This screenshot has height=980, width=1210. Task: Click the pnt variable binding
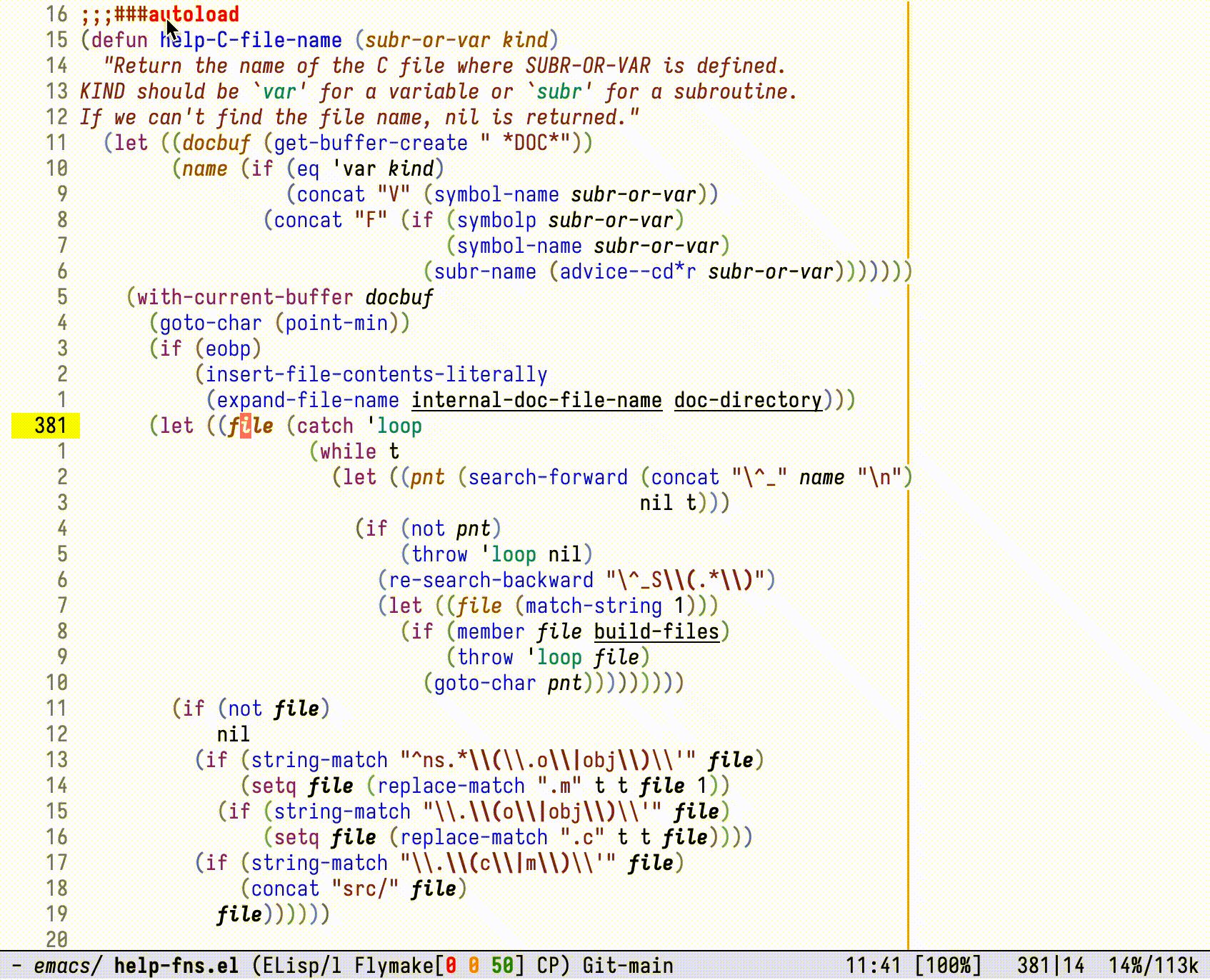click(x=428, y=477)
